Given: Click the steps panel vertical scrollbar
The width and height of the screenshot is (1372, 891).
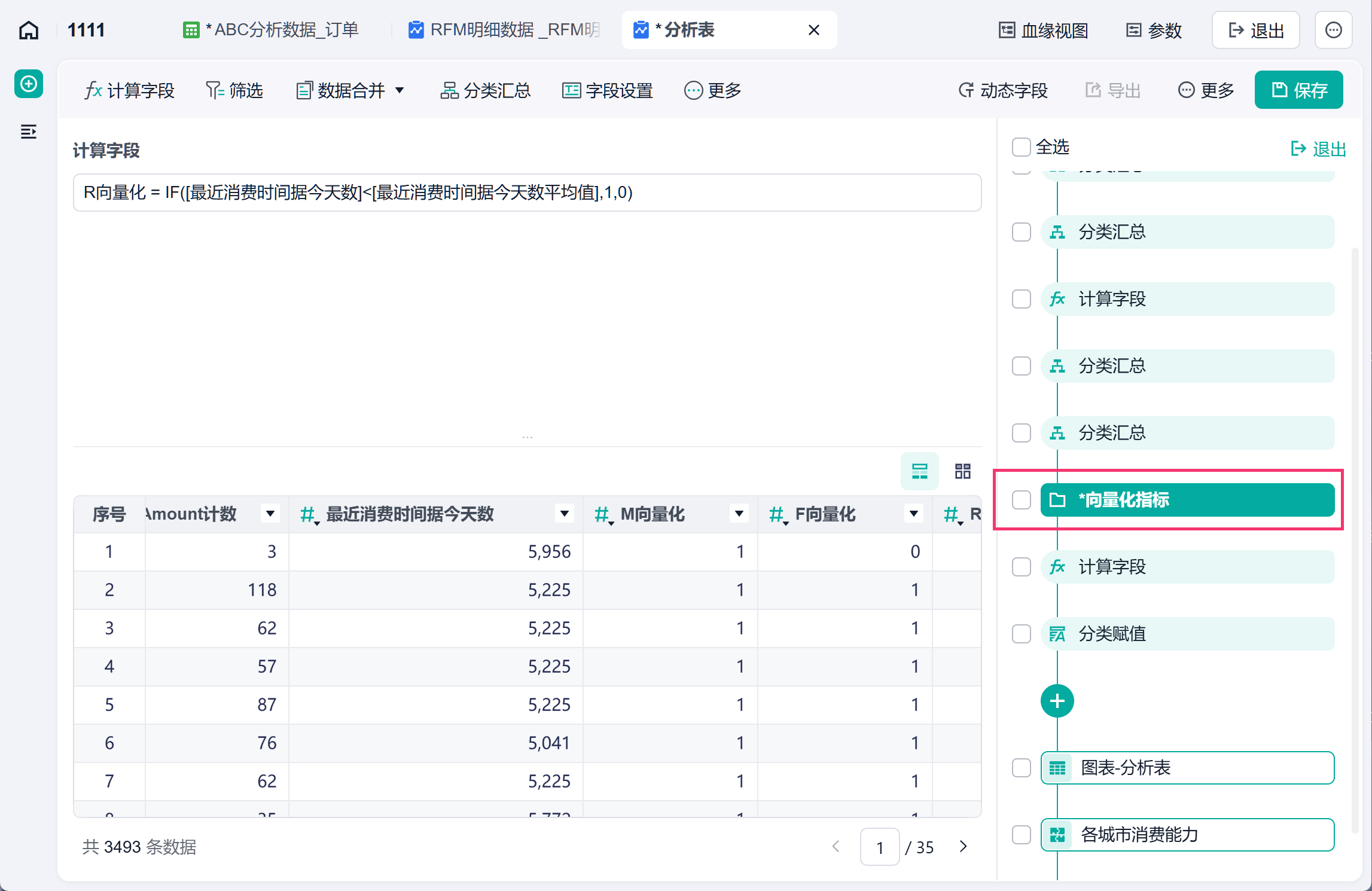Looking at the screenshot, I should click(x=1354, y=538).
